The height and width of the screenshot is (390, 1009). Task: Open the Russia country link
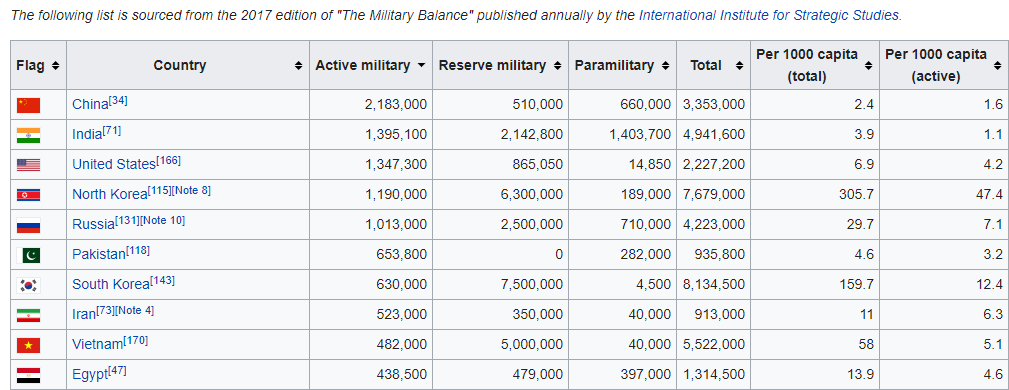[x=93, y=225]
